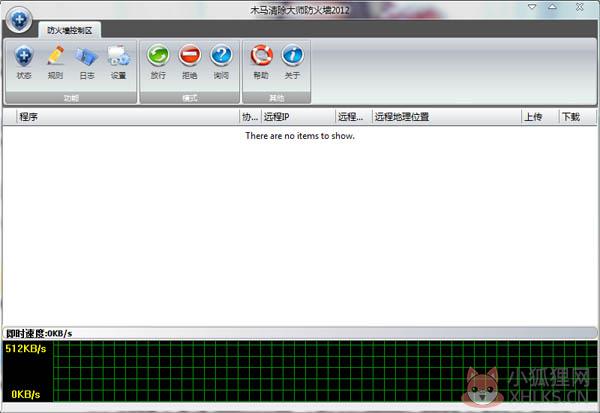Click the title bar down-arrow menu button

[532, 7]
